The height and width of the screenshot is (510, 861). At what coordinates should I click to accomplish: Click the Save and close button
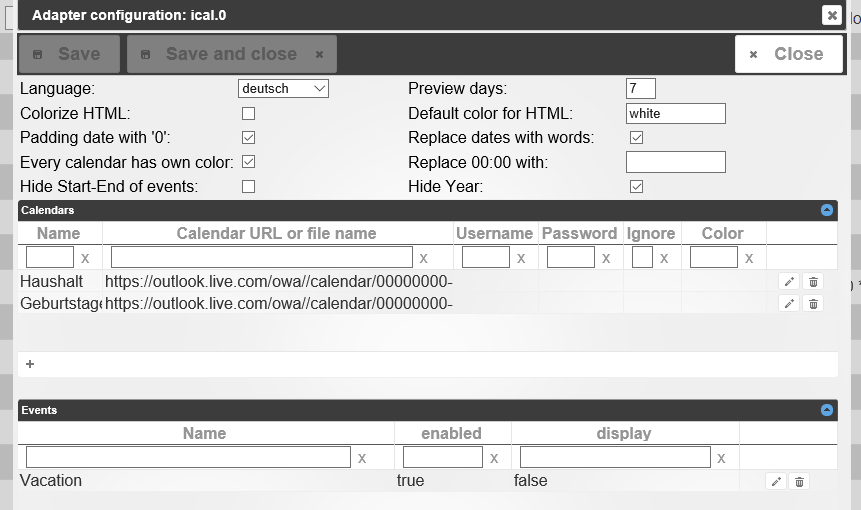[231, 54]
